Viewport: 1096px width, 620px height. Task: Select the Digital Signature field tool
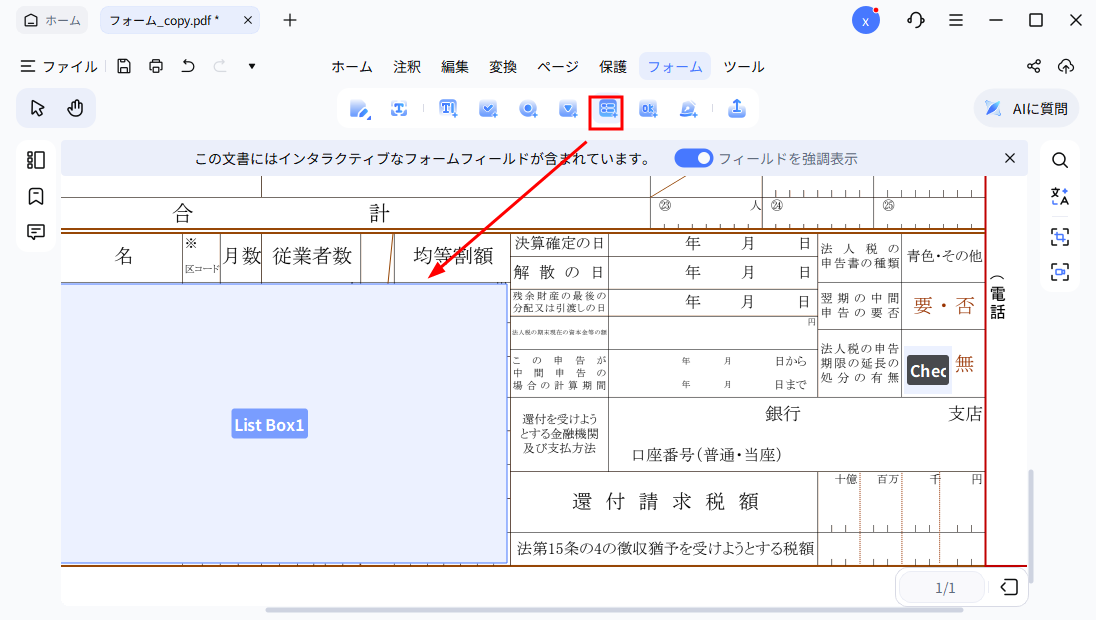coord(688,108)
